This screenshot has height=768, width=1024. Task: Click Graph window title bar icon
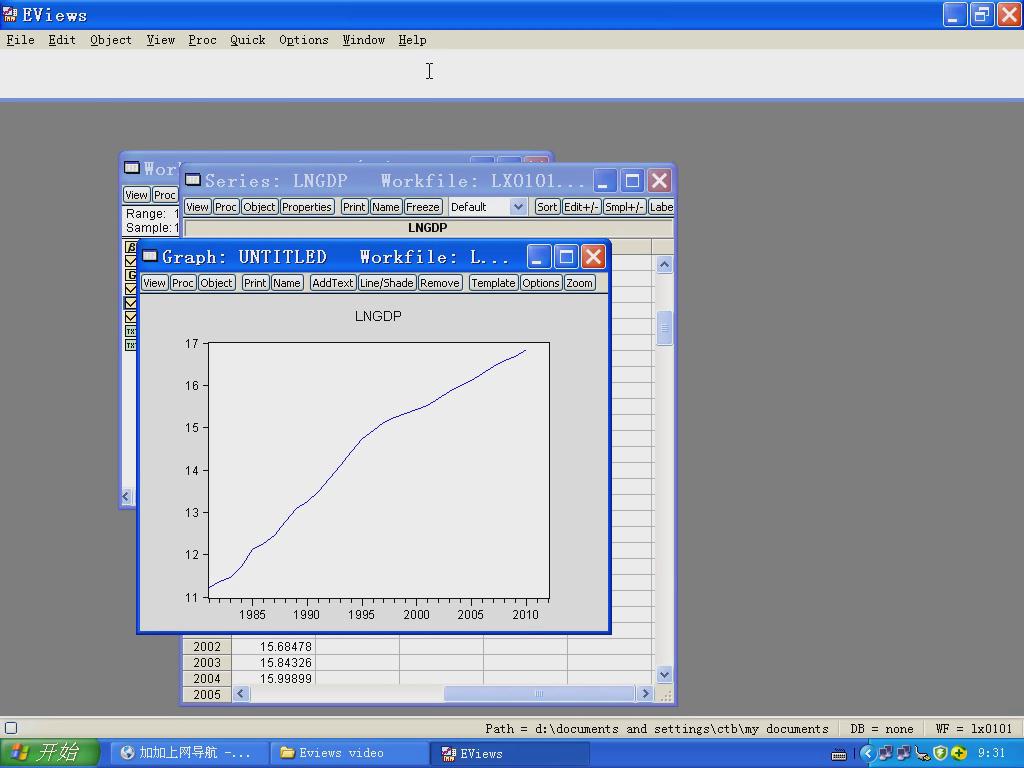(x=150, y=255)
